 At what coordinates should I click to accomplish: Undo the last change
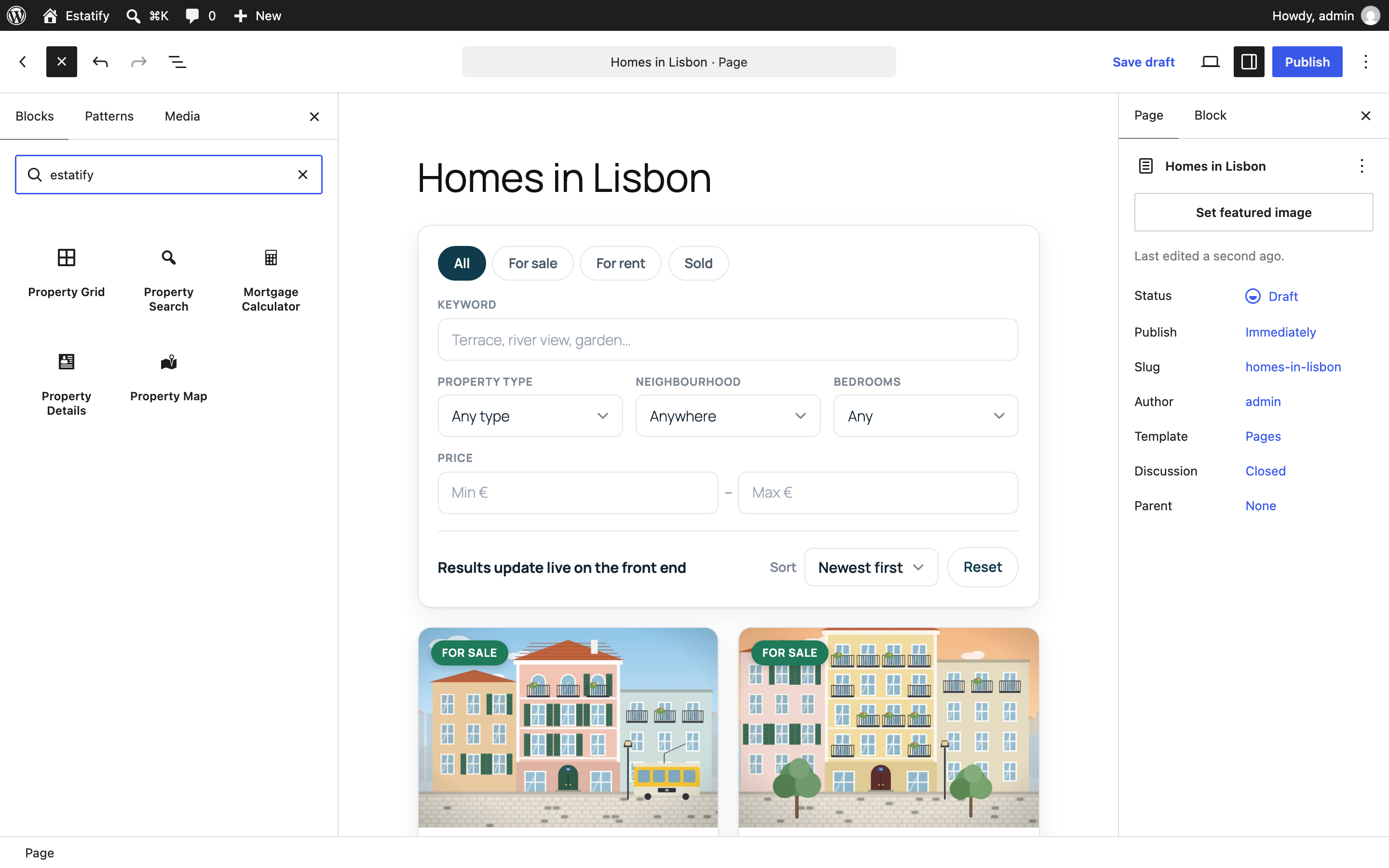point(100,61)
